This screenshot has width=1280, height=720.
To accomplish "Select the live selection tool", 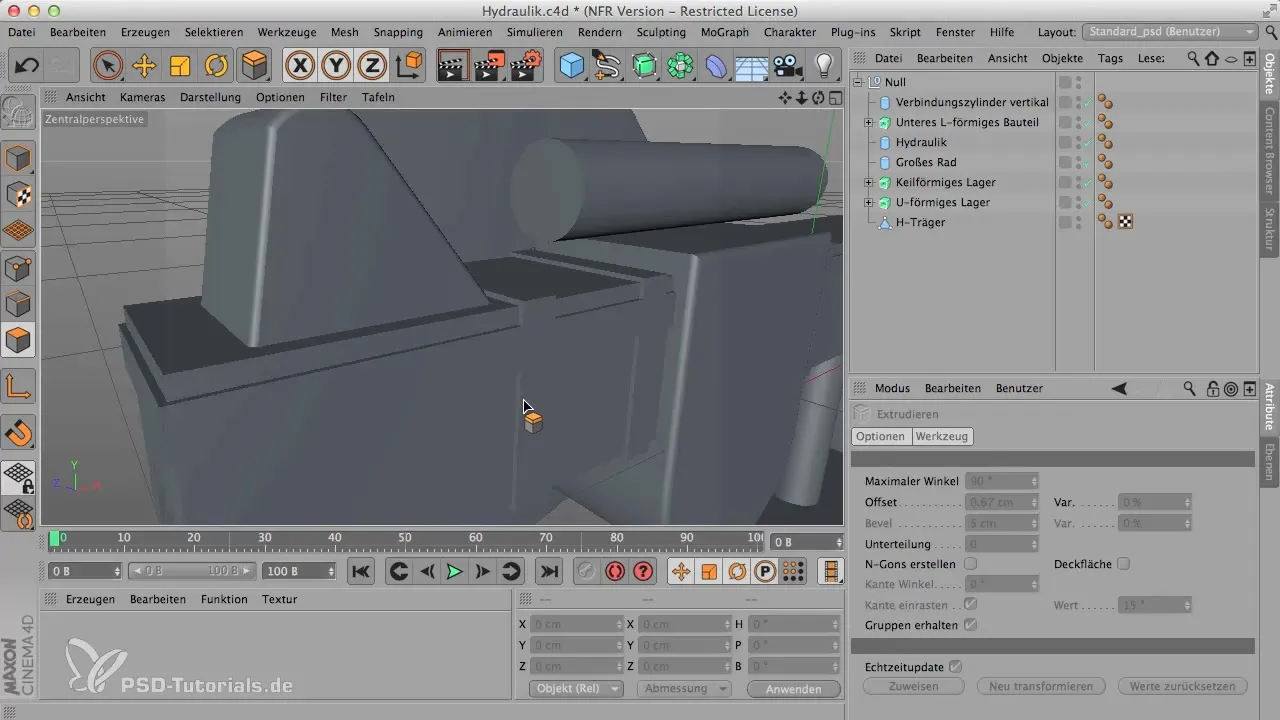I will [x=107, y=66].
